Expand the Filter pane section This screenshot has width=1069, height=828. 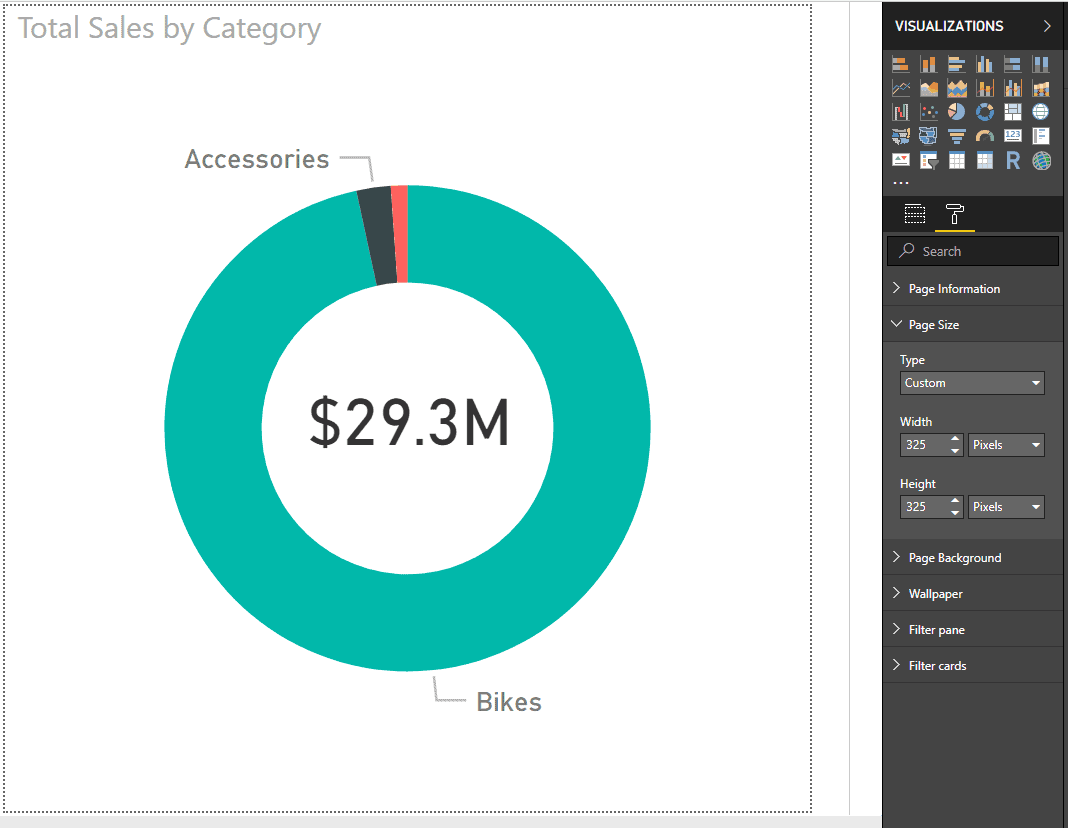tap(973, 630)
